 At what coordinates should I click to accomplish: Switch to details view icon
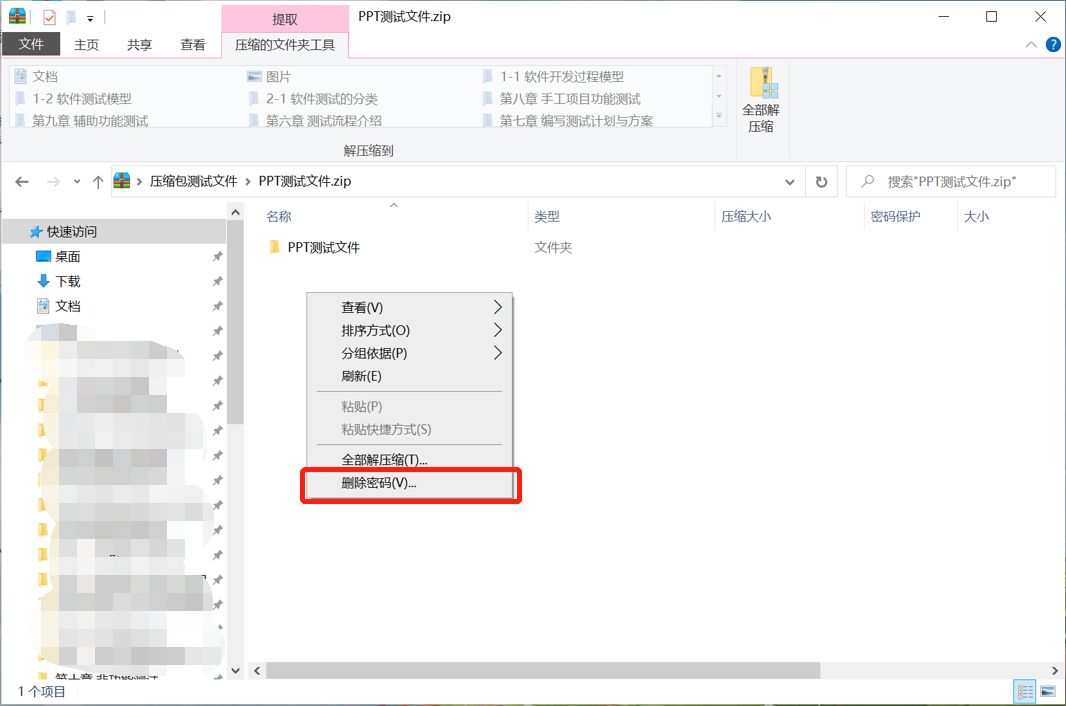(1025, 692)
